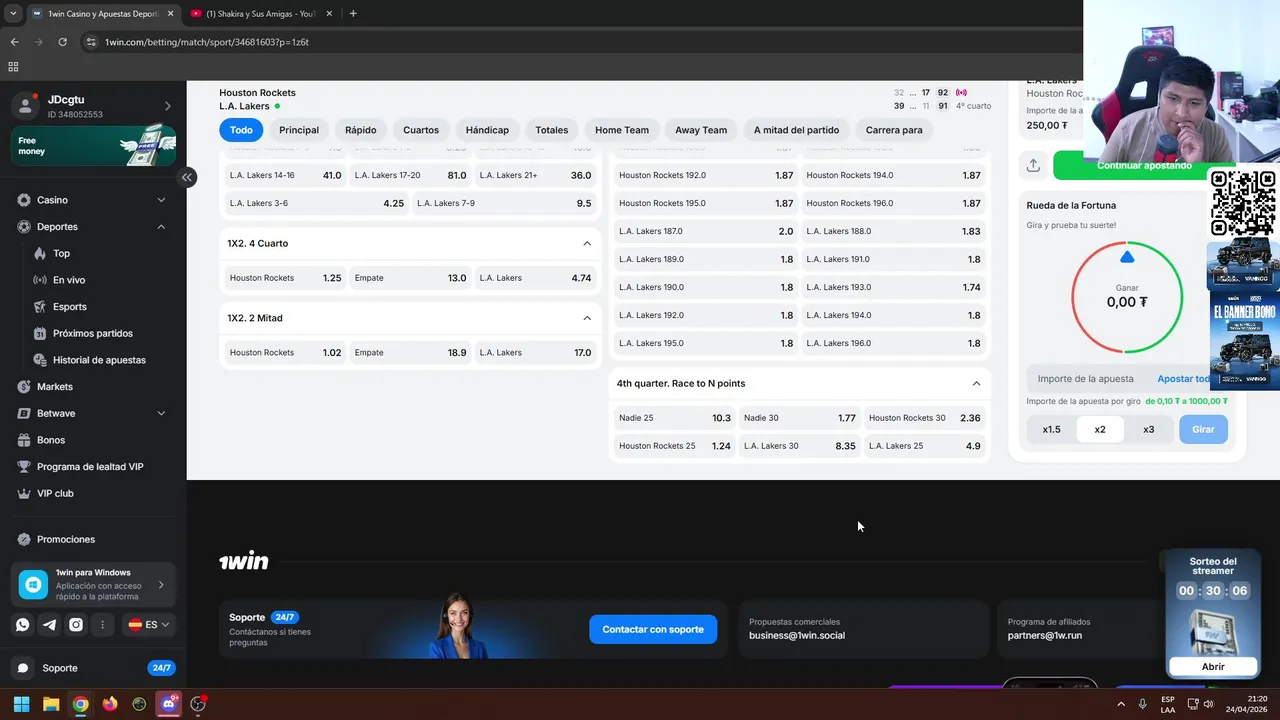The width and height of the screenshot is (1280, 720).
Task: Select Away Team filter tab
Action: [701, 130]
